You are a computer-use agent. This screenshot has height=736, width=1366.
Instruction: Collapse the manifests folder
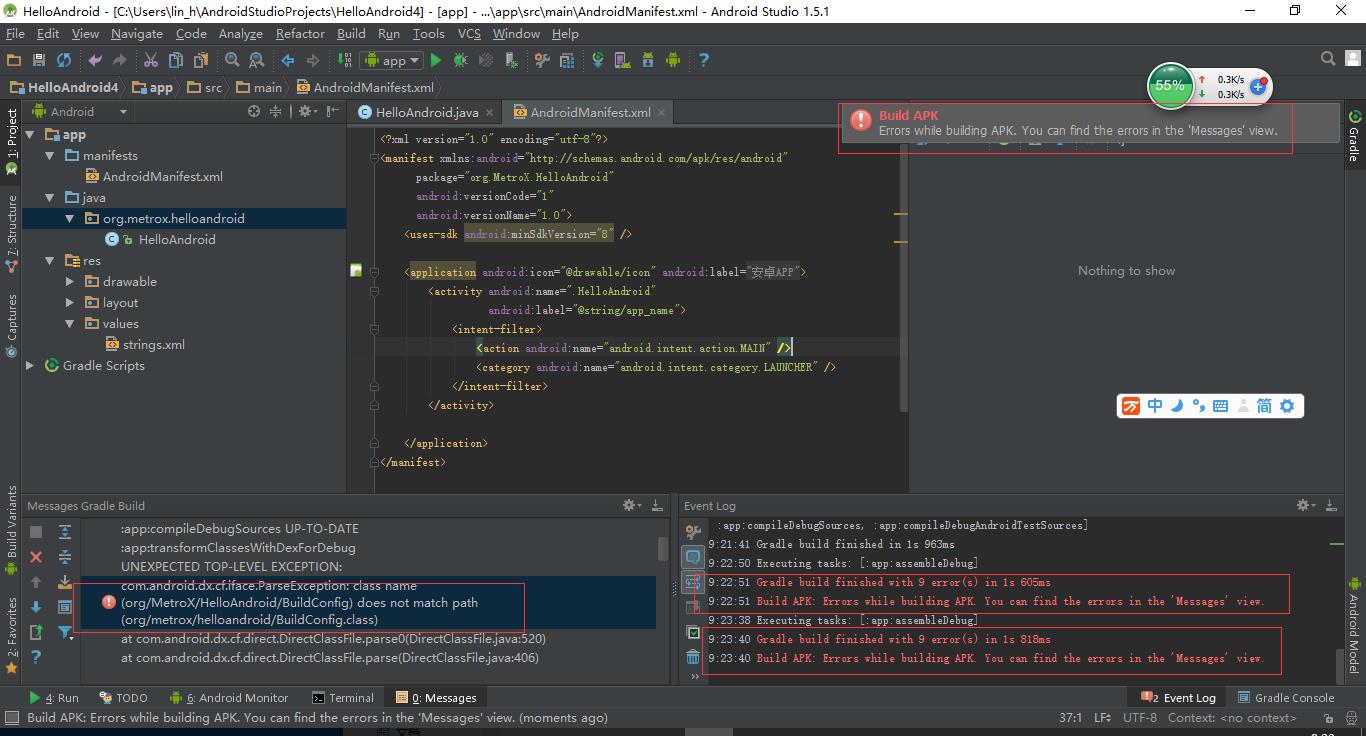tap(50, 155)
